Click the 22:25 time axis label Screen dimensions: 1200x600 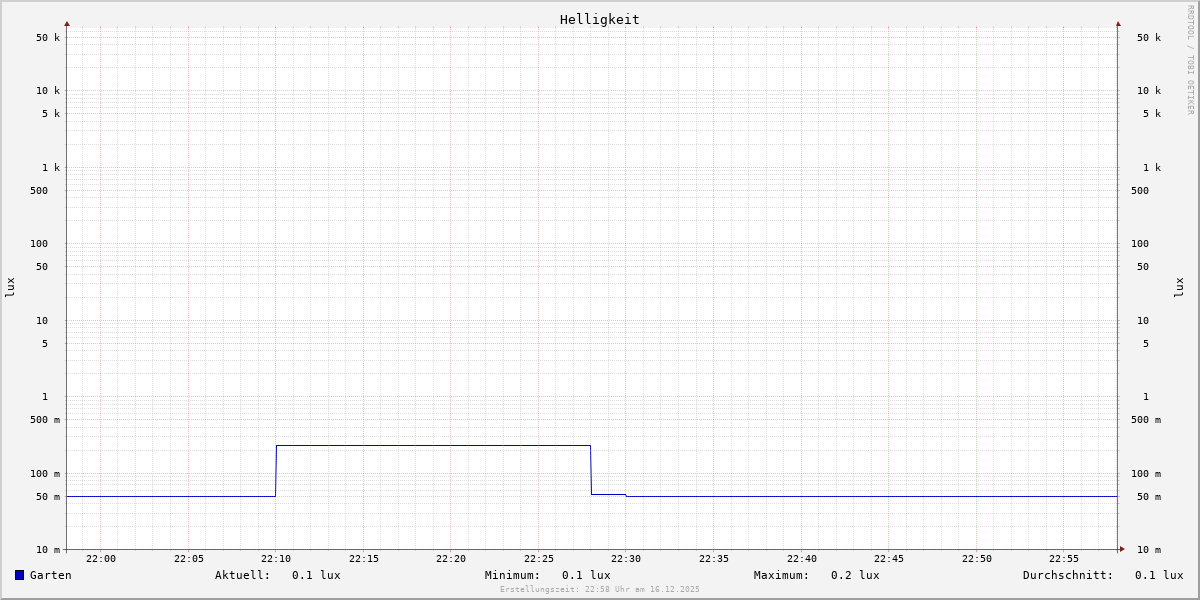point(539,559)
